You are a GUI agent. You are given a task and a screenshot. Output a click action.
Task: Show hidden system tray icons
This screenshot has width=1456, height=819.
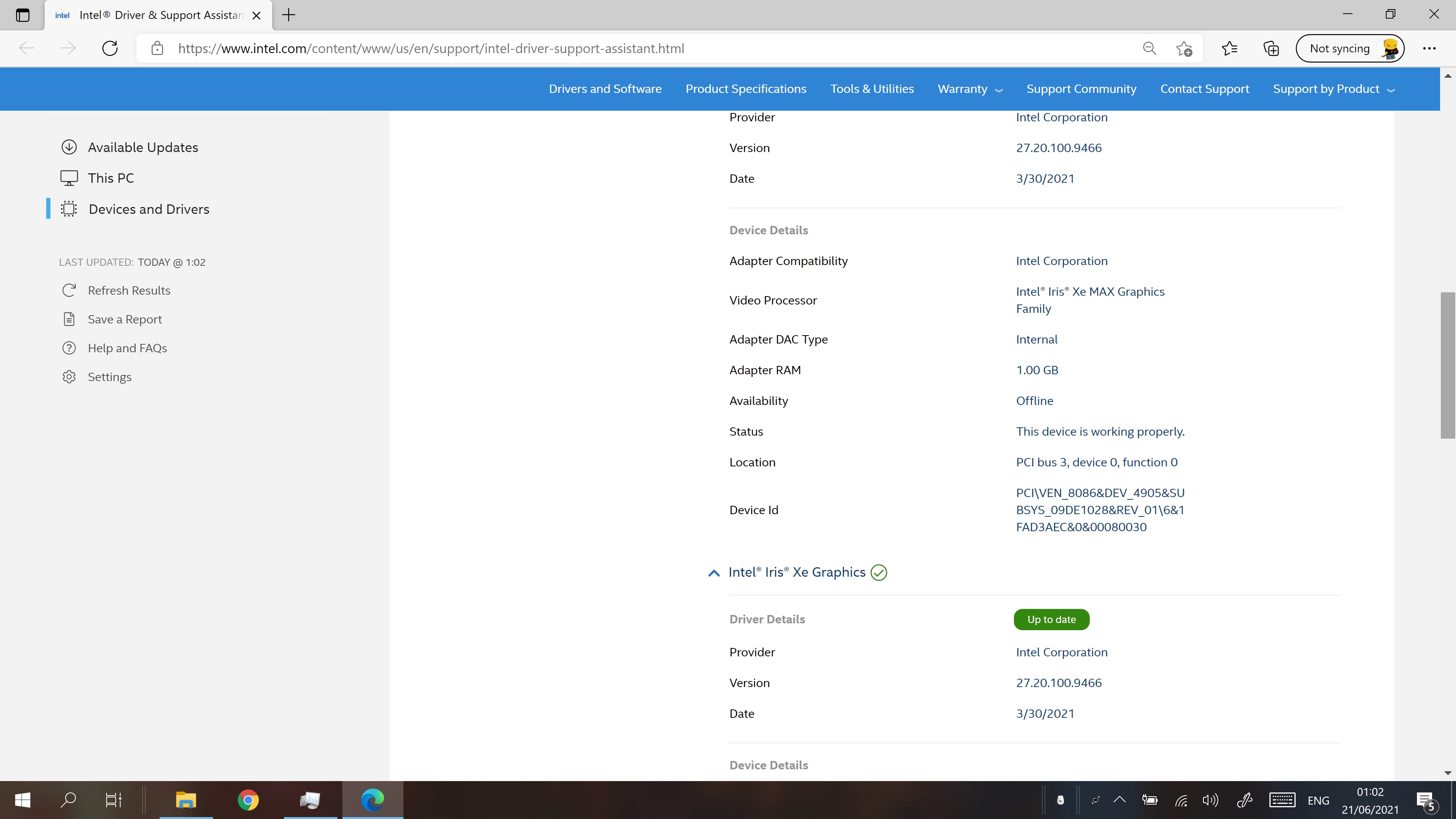[x=1119, y=799]
